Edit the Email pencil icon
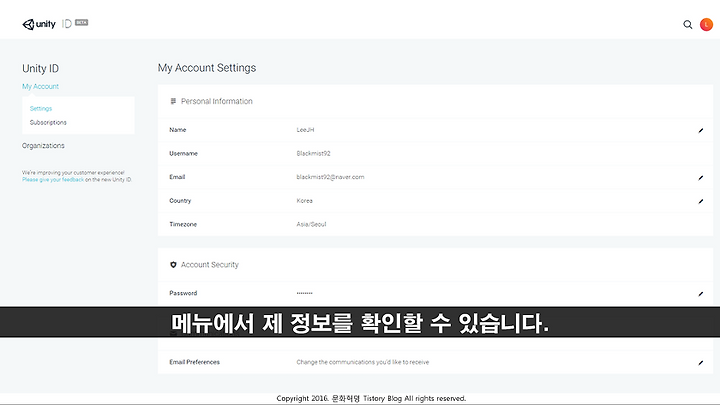720x405 pixels. [x=701, y=178]
